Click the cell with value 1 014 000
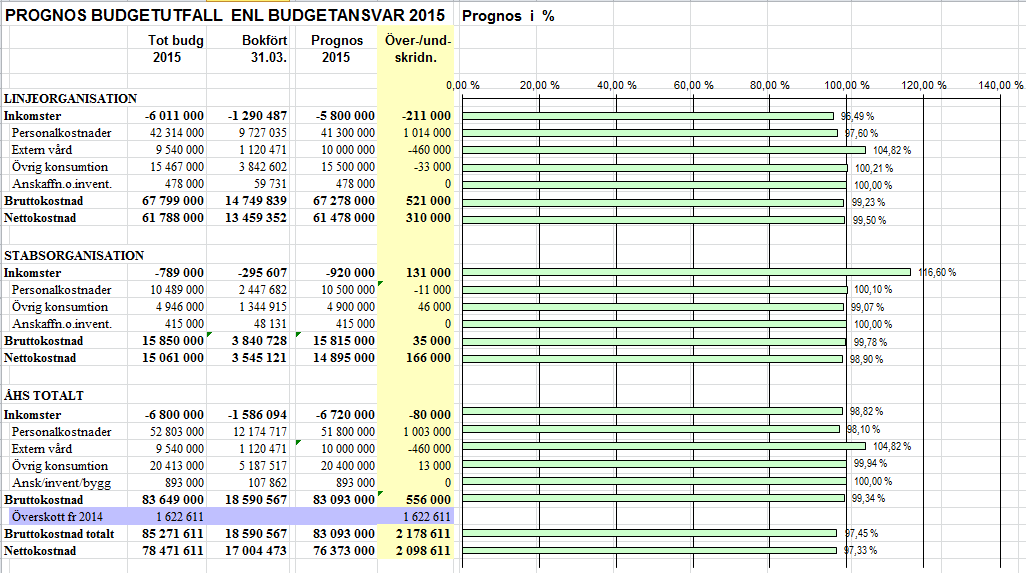The image size is (1026, 573). pos(427,133)
